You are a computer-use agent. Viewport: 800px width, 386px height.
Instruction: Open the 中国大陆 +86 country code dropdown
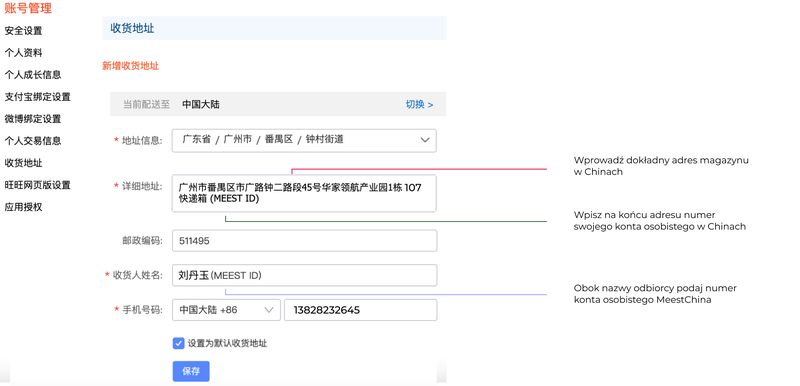tap(227, 310)
